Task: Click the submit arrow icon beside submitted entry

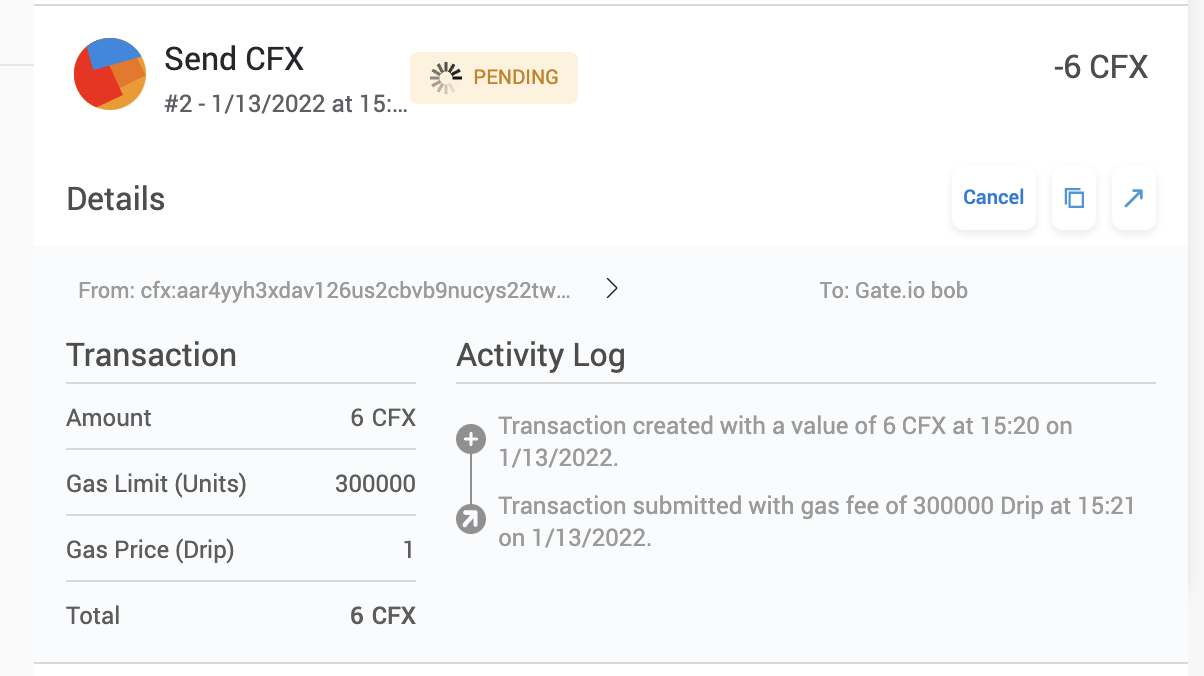Action: (x=470, y=518)
